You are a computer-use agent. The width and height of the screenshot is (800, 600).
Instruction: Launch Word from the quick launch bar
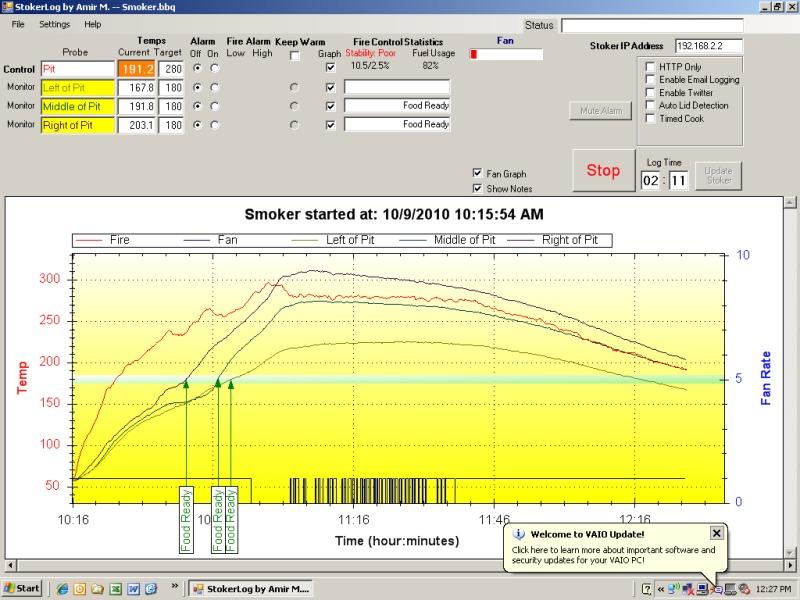click(133, 589)
